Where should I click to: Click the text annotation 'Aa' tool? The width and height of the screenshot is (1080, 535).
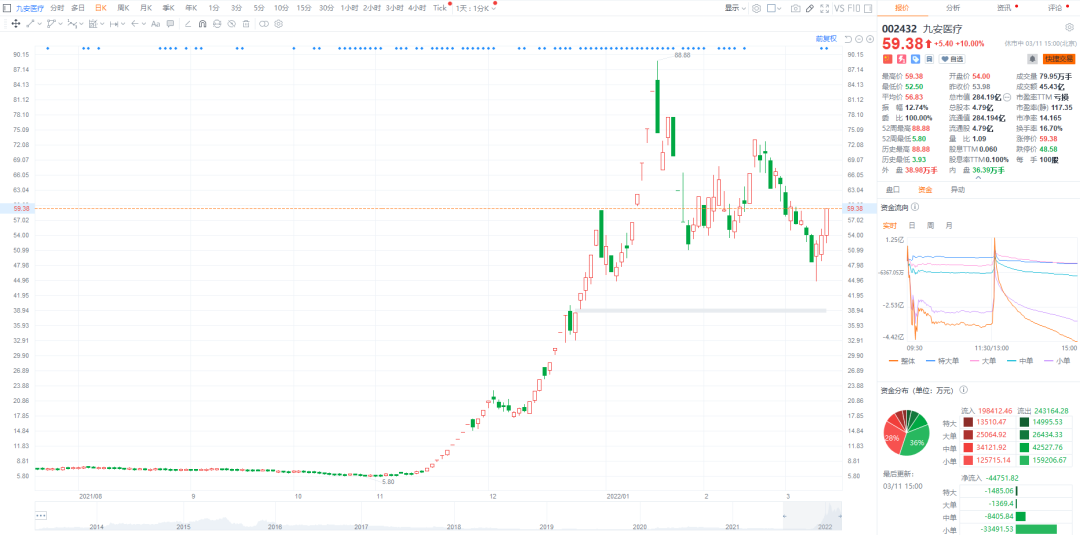pyautogui.click(x=156, y=23)
